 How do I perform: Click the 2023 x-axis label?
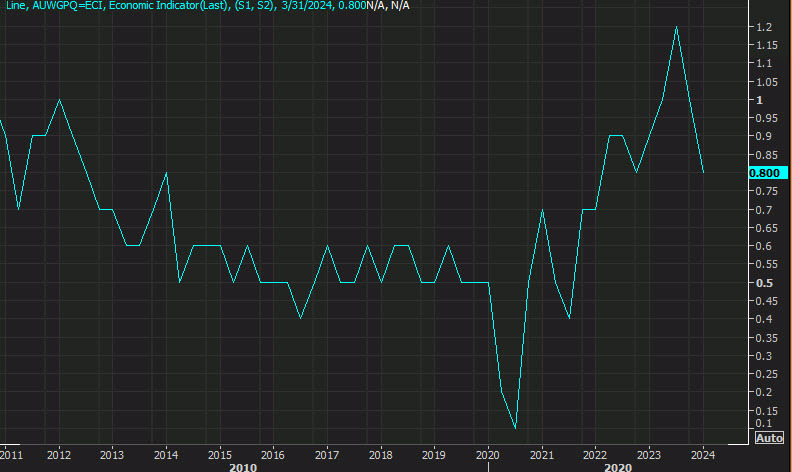(649, 455)
